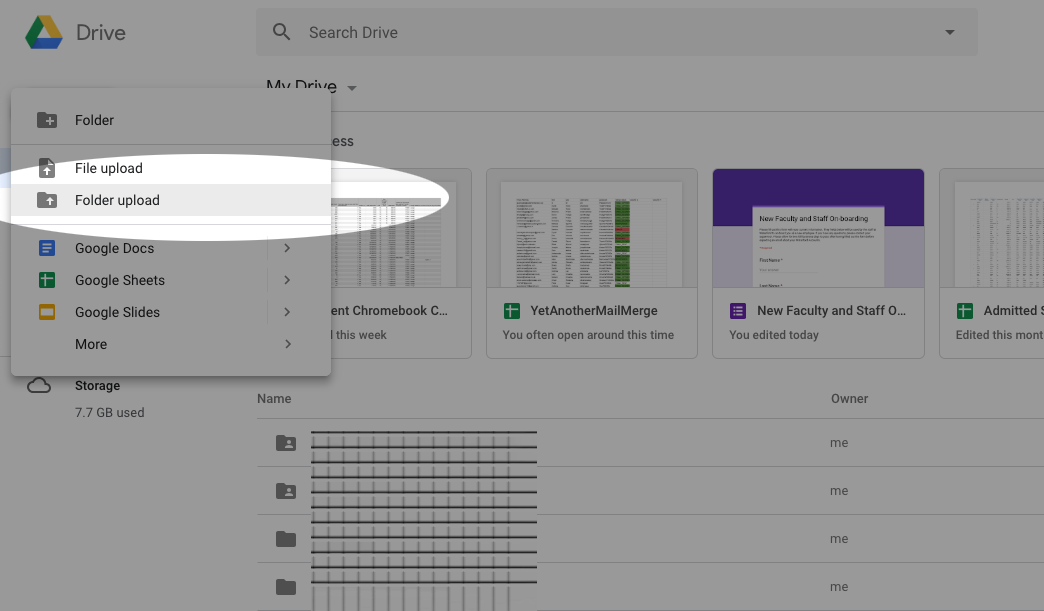Click the Storage cloud icon

pos(39,386)
